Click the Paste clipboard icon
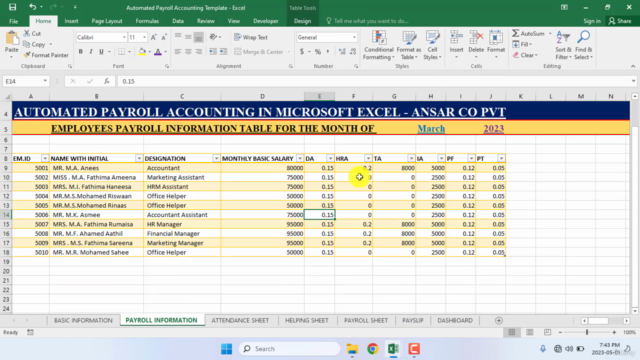 11,39
